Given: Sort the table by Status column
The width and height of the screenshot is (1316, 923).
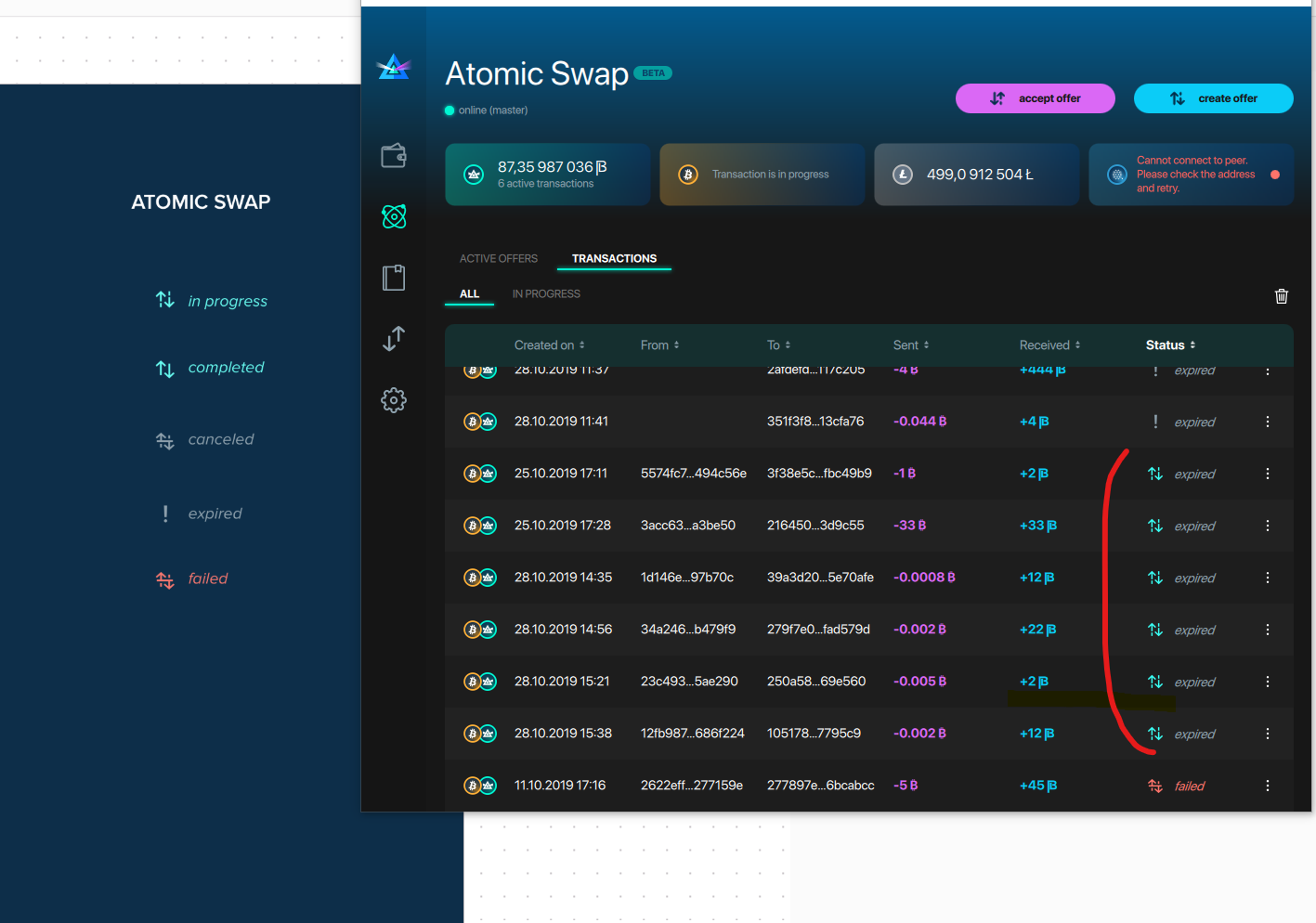Looking at the screenshot, I should (1169, 344).
